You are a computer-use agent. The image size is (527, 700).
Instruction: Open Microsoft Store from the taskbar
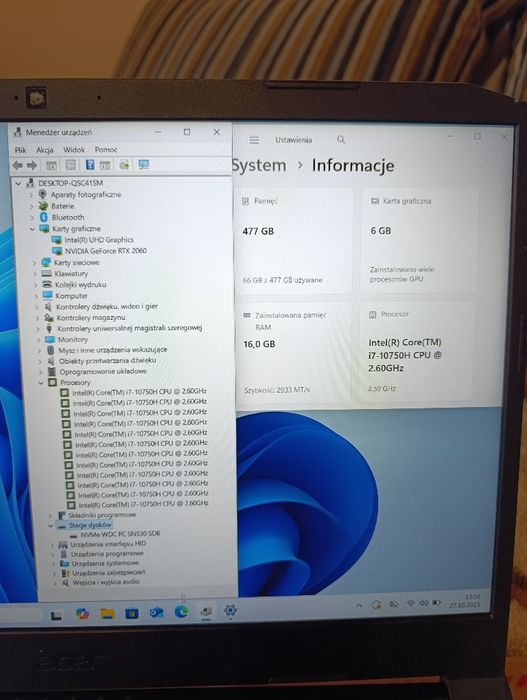coord(131,613)
